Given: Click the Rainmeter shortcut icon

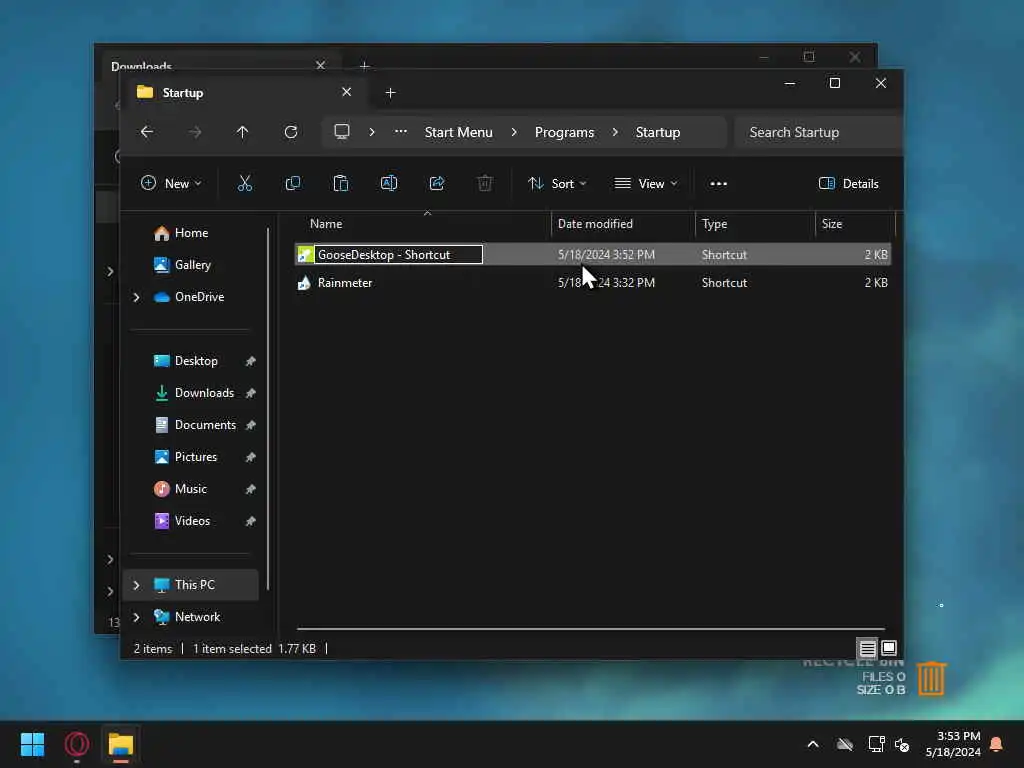Looking at the screenshot, I should [x=304, y=283].
